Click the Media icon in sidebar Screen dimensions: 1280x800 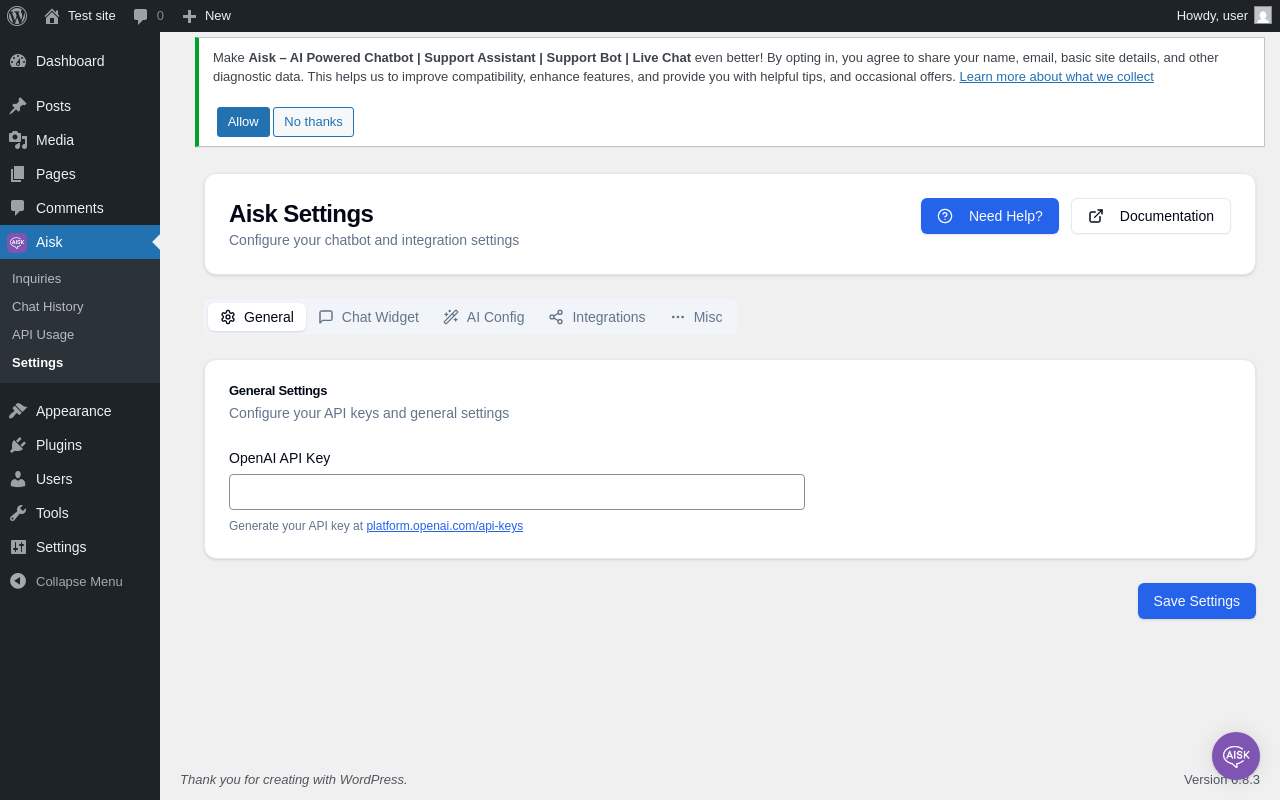[18, 140]
